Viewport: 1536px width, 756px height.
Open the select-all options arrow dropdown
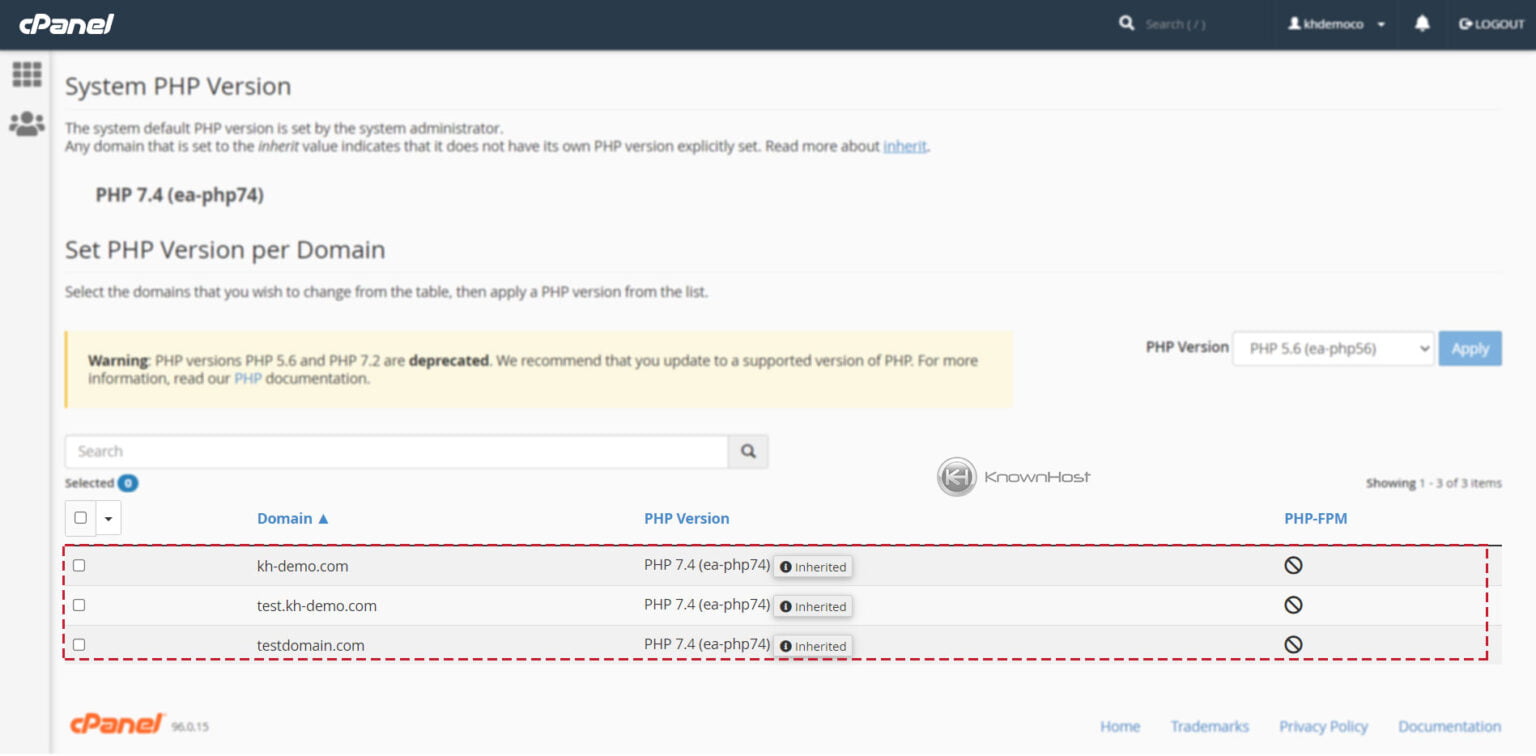click(106, 517)
